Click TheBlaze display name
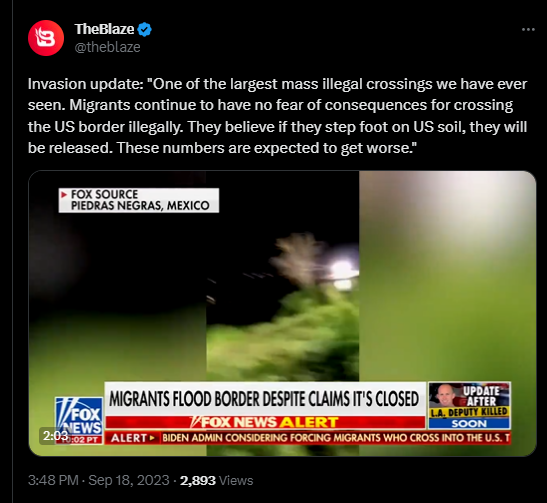Screen dimensions: 547x503 tap(104, 29)
